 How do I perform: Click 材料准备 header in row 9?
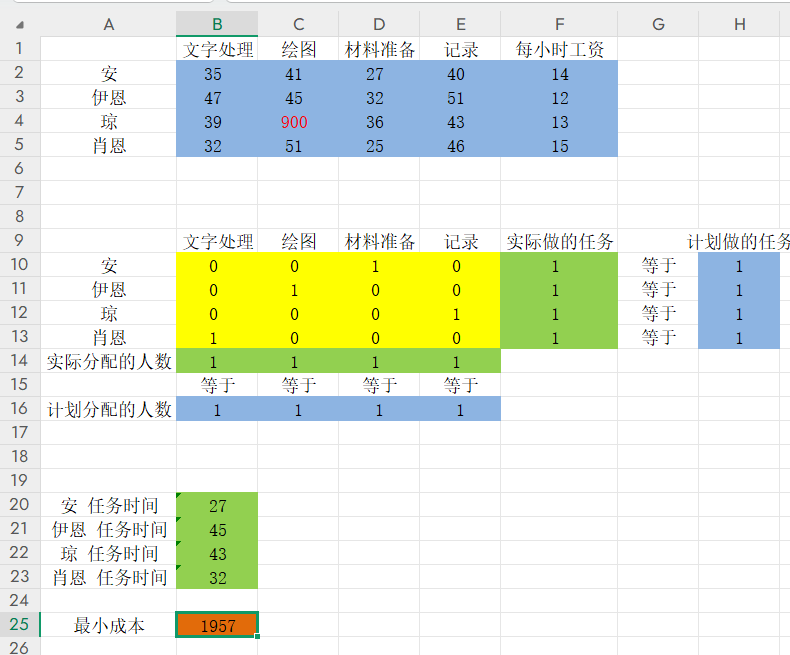click(379, 241)
